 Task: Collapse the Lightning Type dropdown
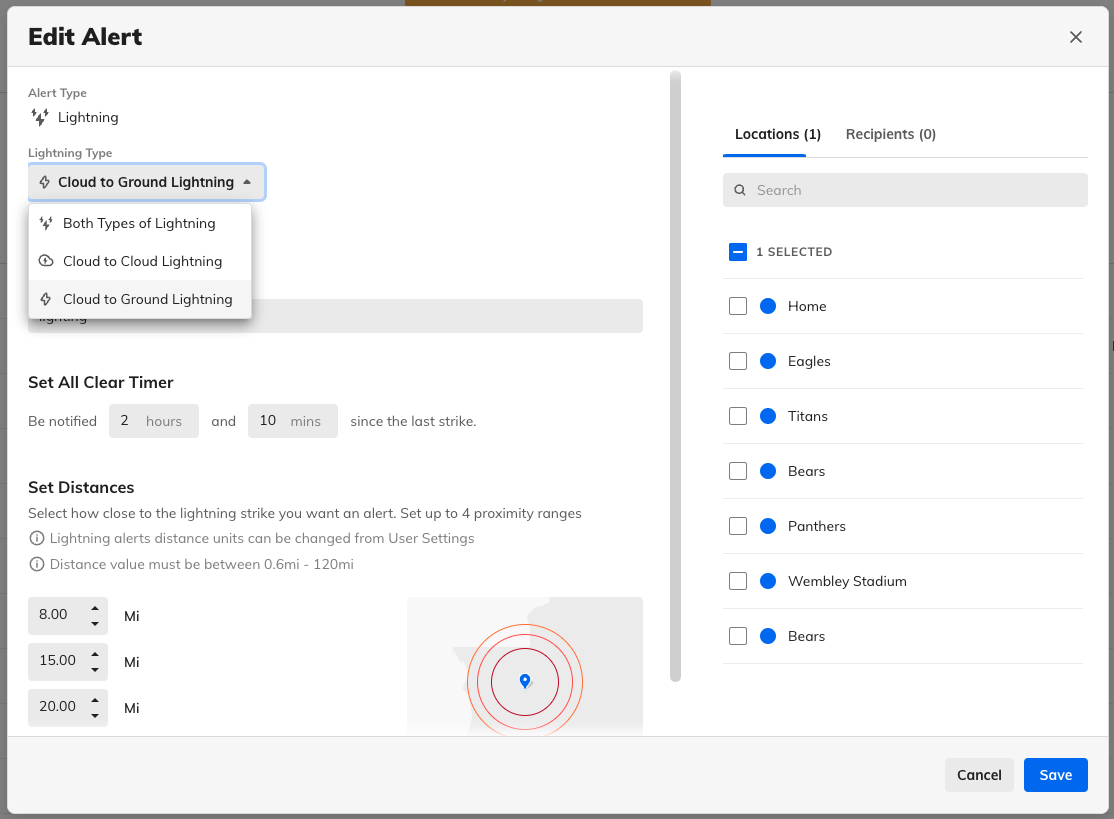[146, 182]
